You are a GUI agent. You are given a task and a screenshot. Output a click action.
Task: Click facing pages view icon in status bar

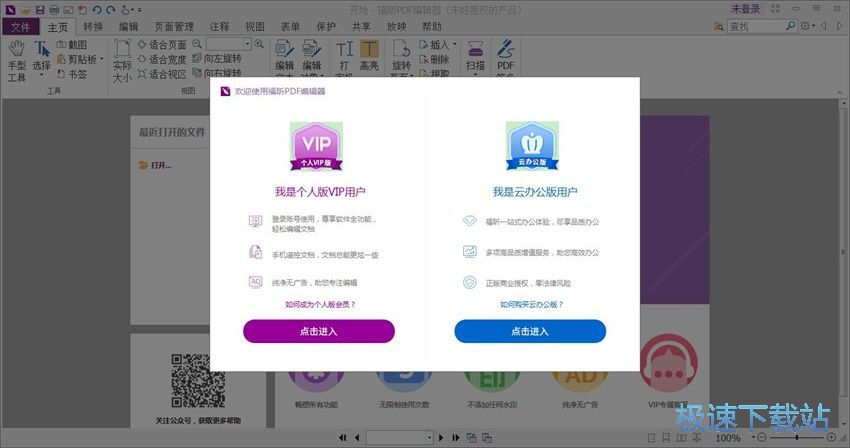(x=681, y=438)
